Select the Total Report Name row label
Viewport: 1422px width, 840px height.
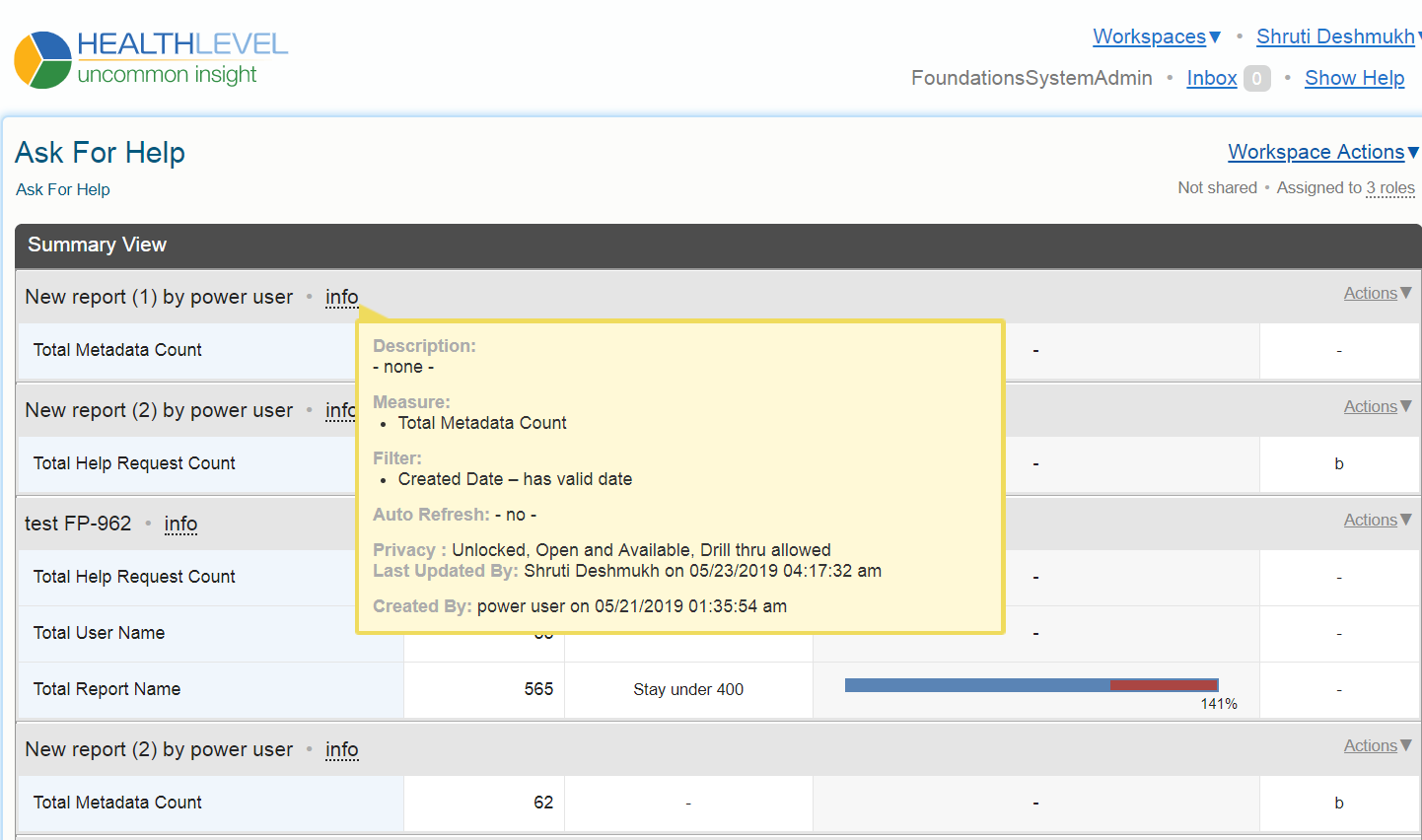107,689
